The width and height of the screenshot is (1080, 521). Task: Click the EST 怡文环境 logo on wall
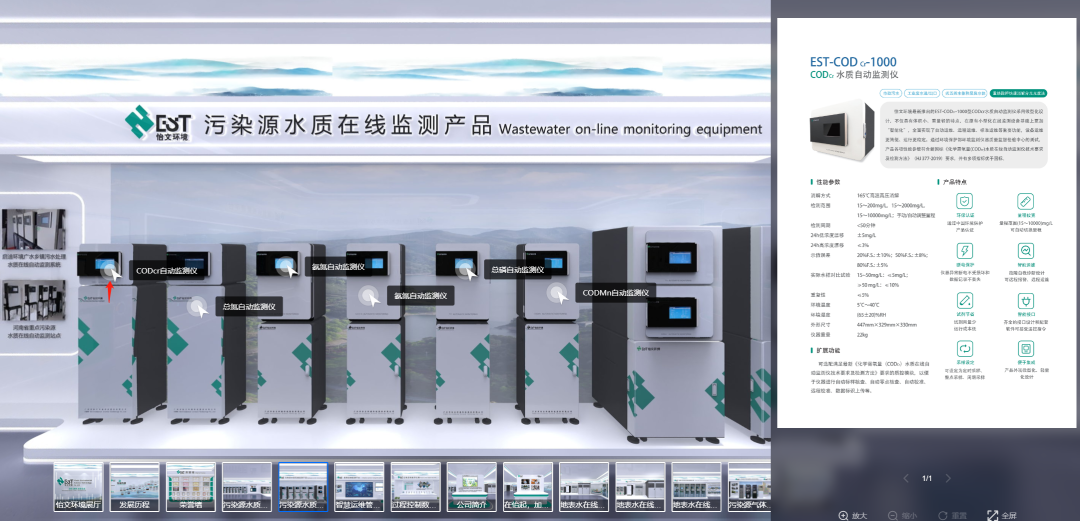[160, 124]
